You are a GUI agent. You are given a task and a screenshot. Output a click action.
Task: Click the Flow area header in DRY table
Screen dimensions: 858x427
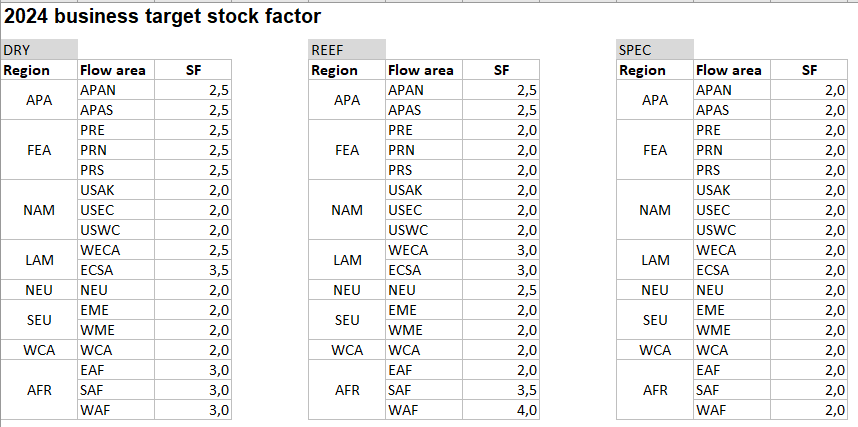point(113,70)
